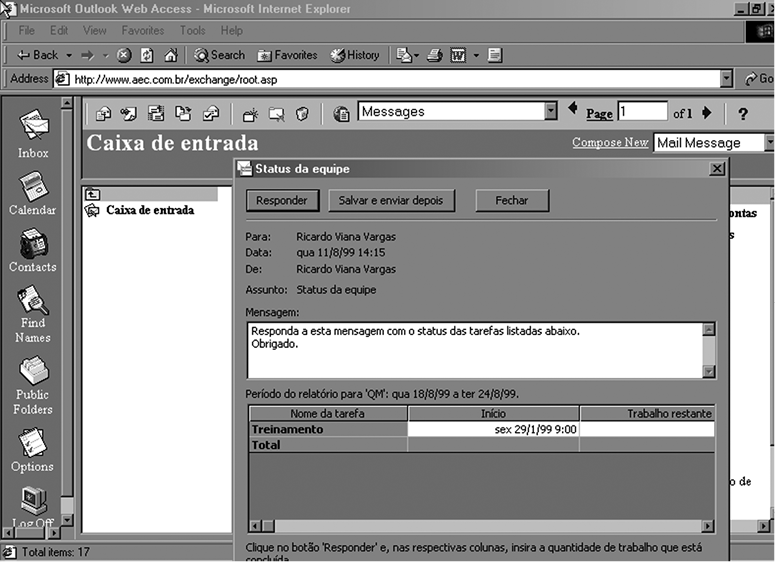Screen dimensions: 775x562
Task: Click the browser Refresh icon
Action: tap(147, 55)
